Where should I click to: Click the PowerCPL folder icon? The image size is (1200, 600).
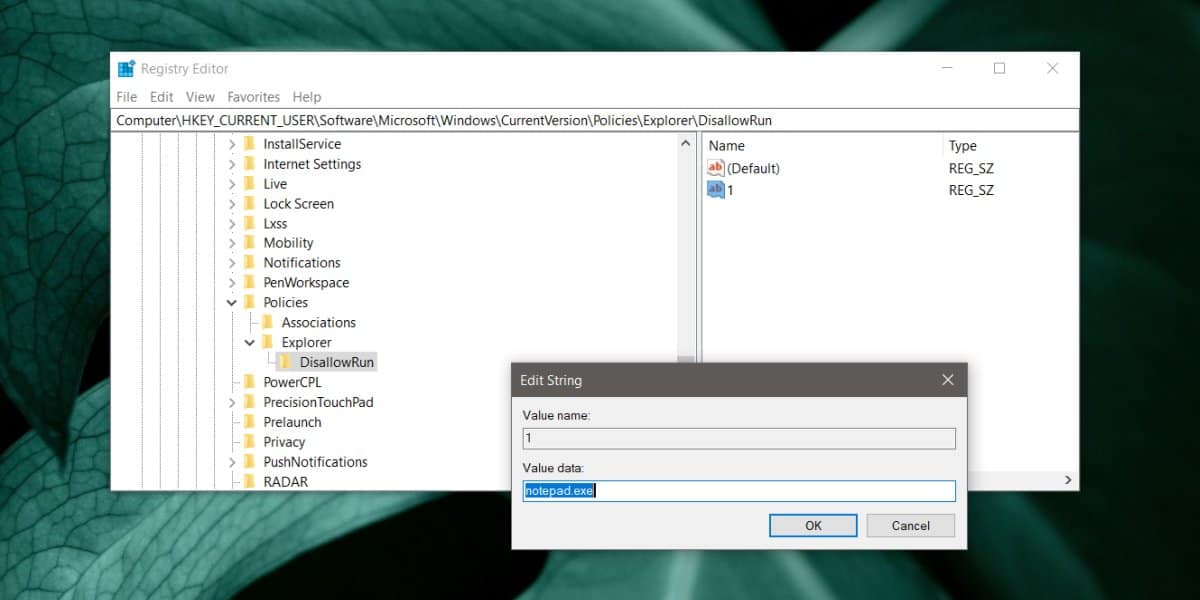pos(250,382)
